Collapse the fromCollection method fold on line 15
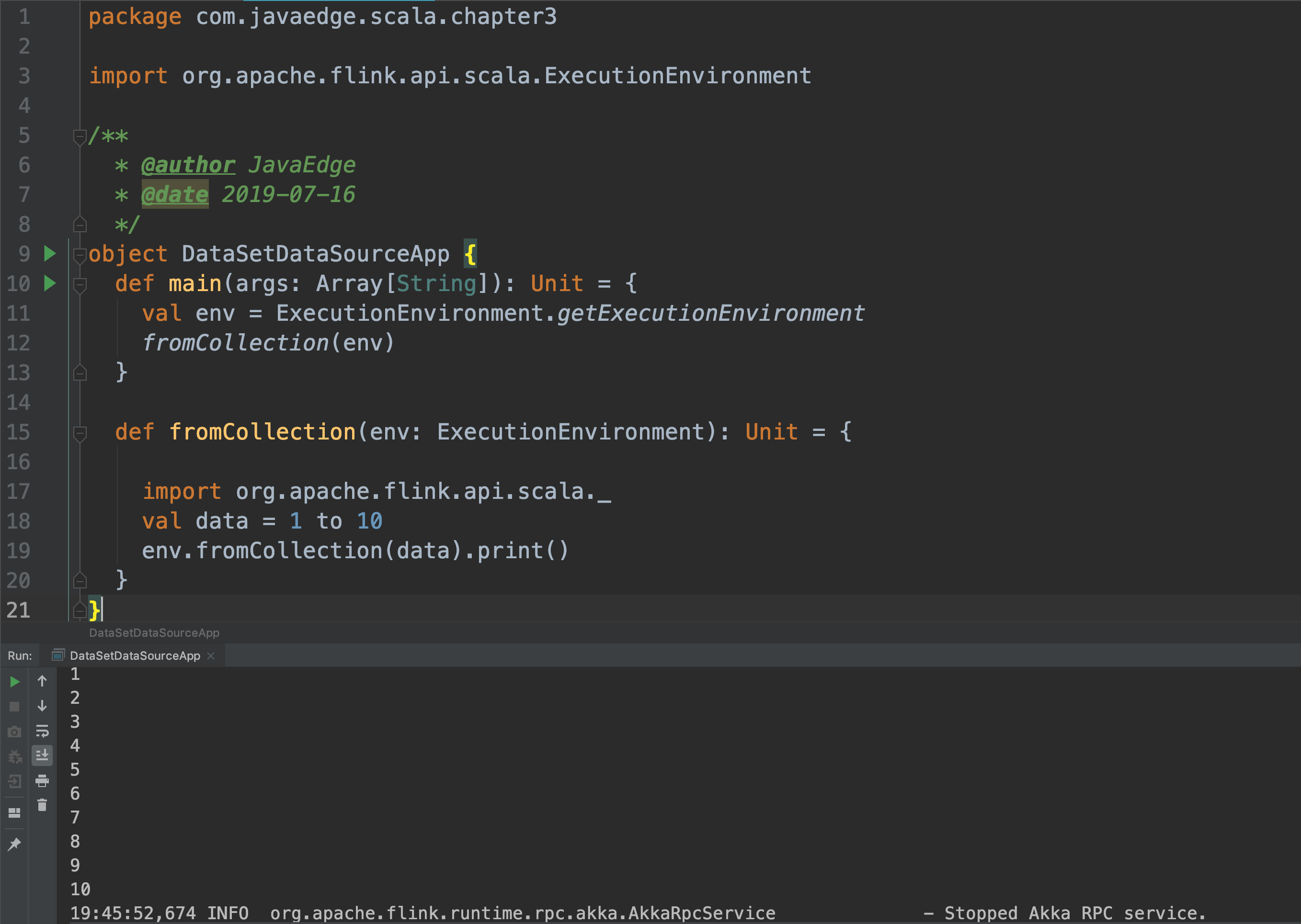The width and height of the screenshot is (1301, 924). pos(80,433)
